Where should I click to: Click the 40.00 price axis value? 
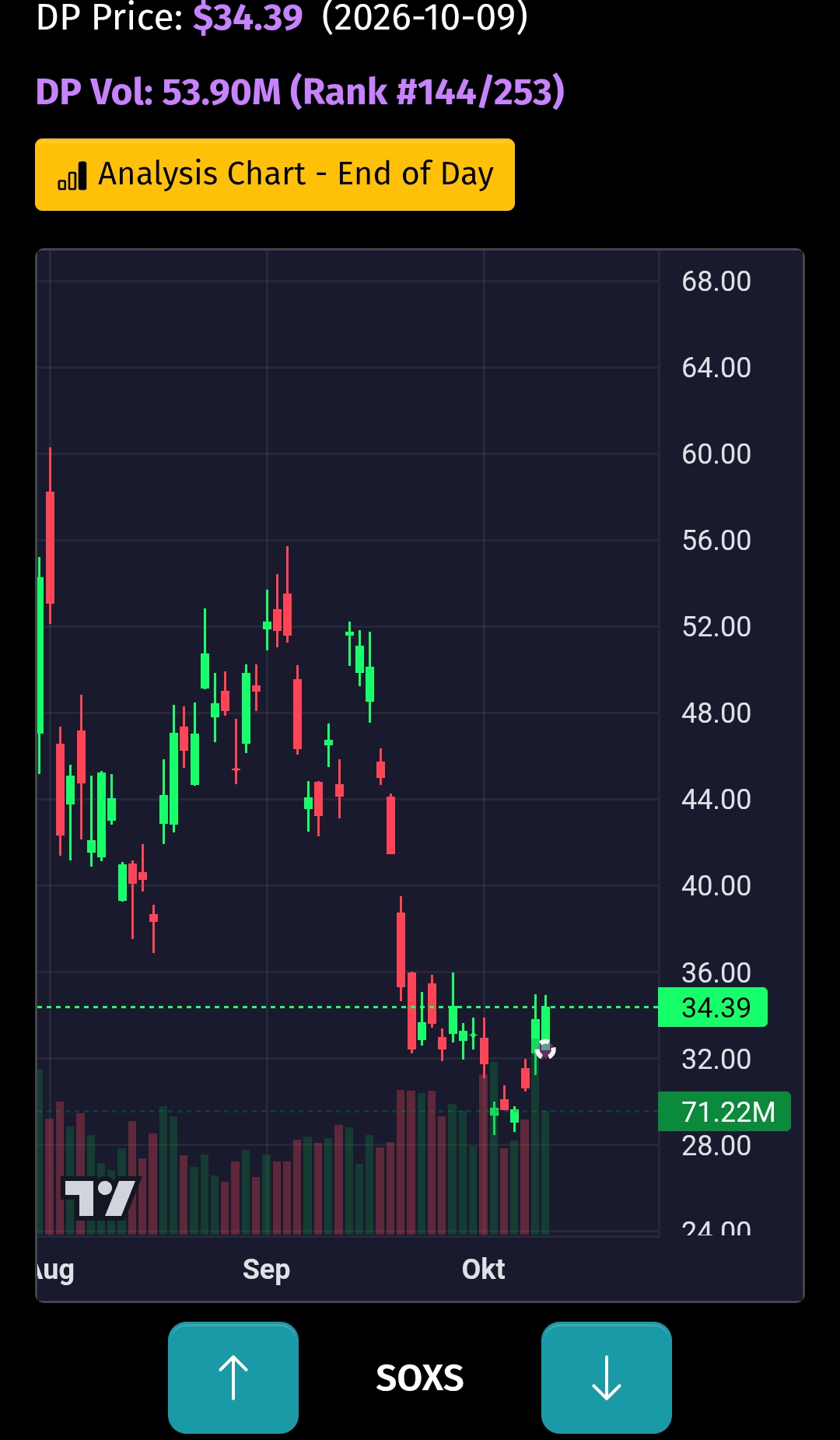(x=716, y=885)
